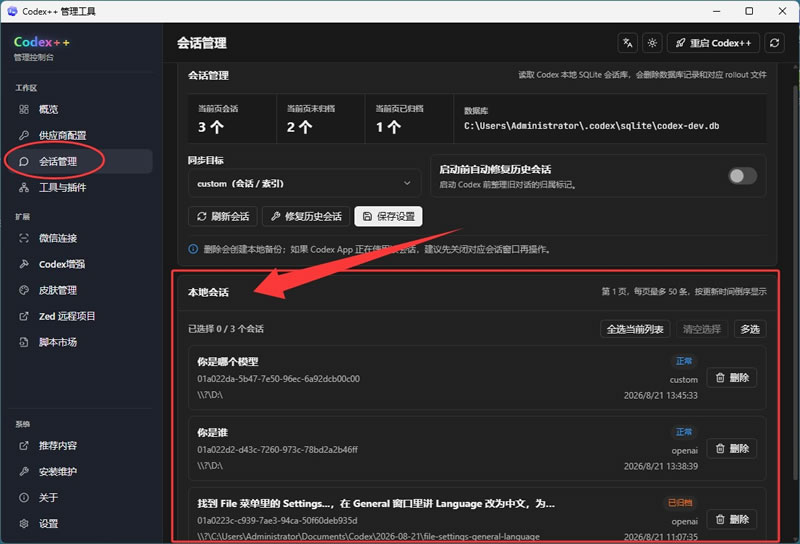Delete the 你是谁 session
800x544 pixels.
click(x=732, y=449)
